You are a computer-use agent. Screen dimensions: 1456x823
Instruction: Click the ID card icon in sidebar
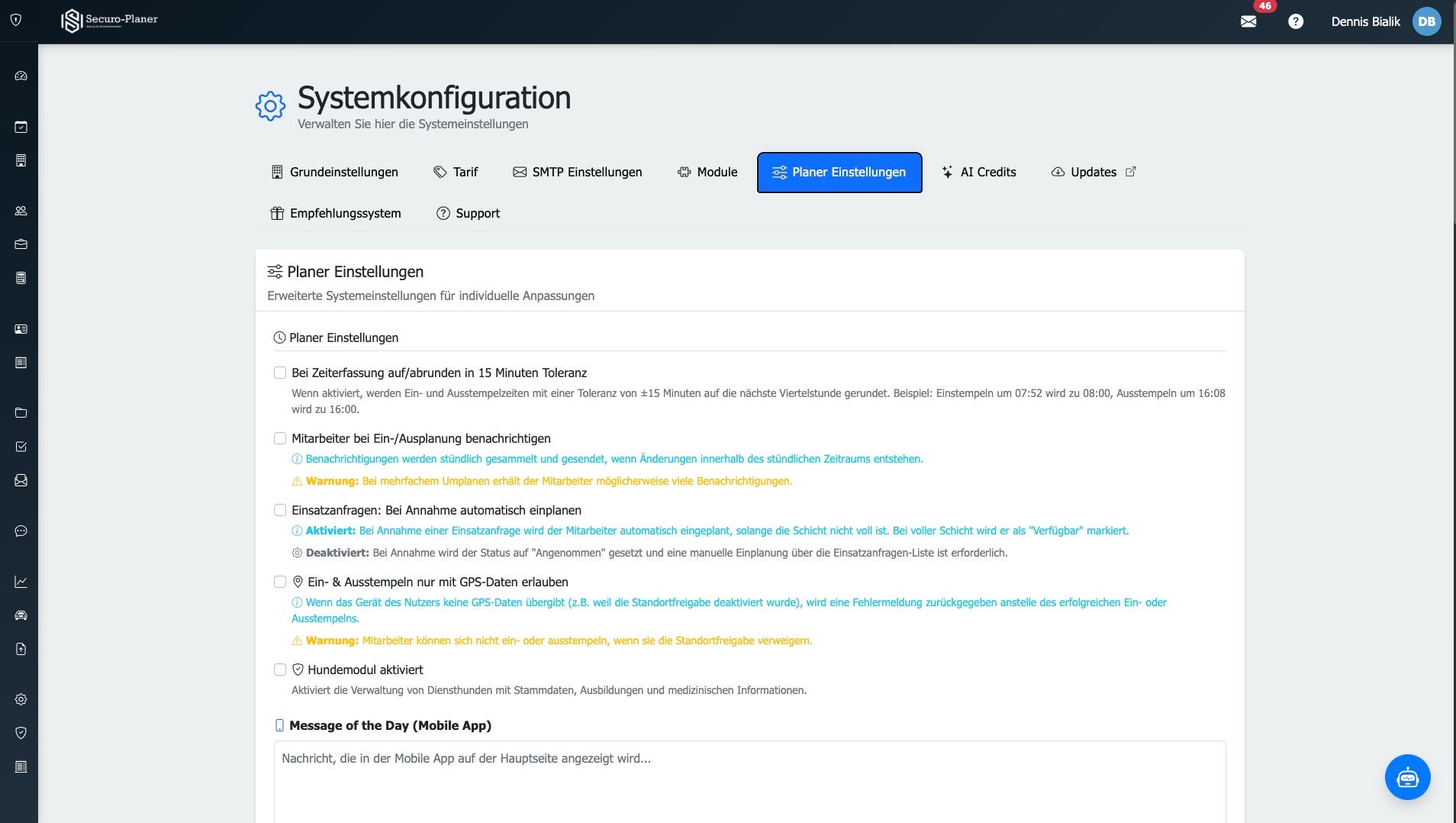pos(21,329)
